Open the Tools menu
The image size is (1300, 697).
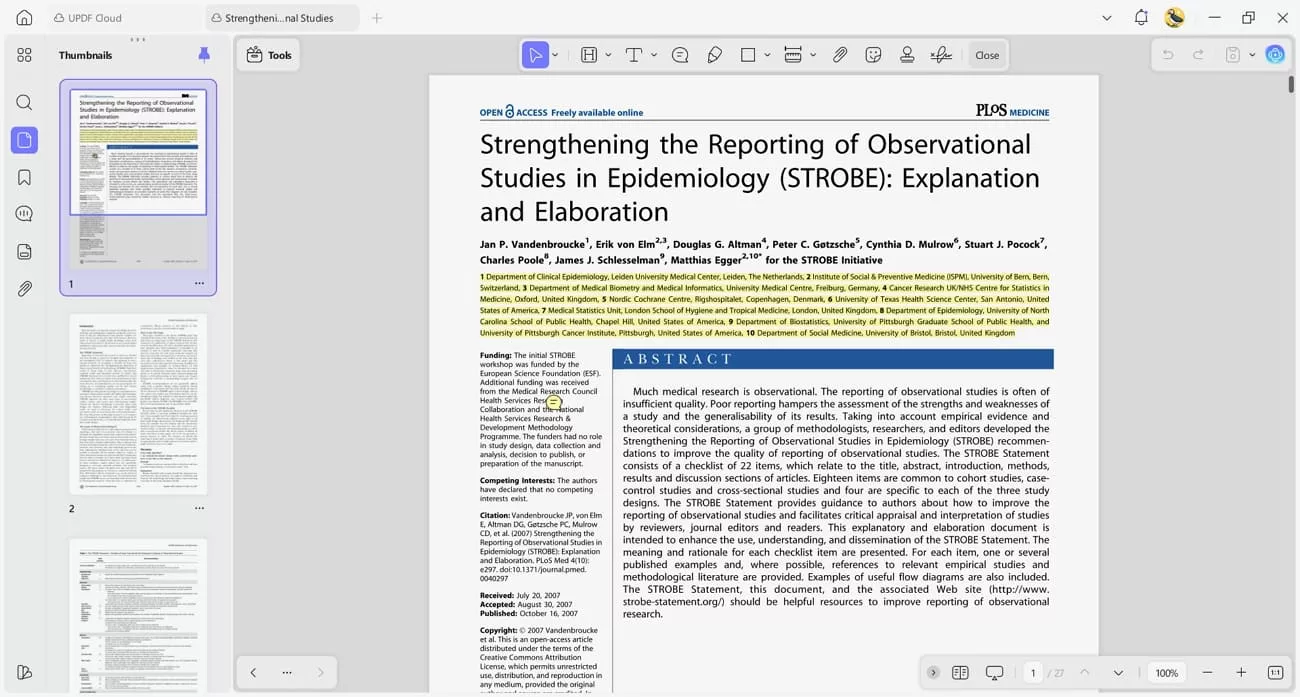268,55
